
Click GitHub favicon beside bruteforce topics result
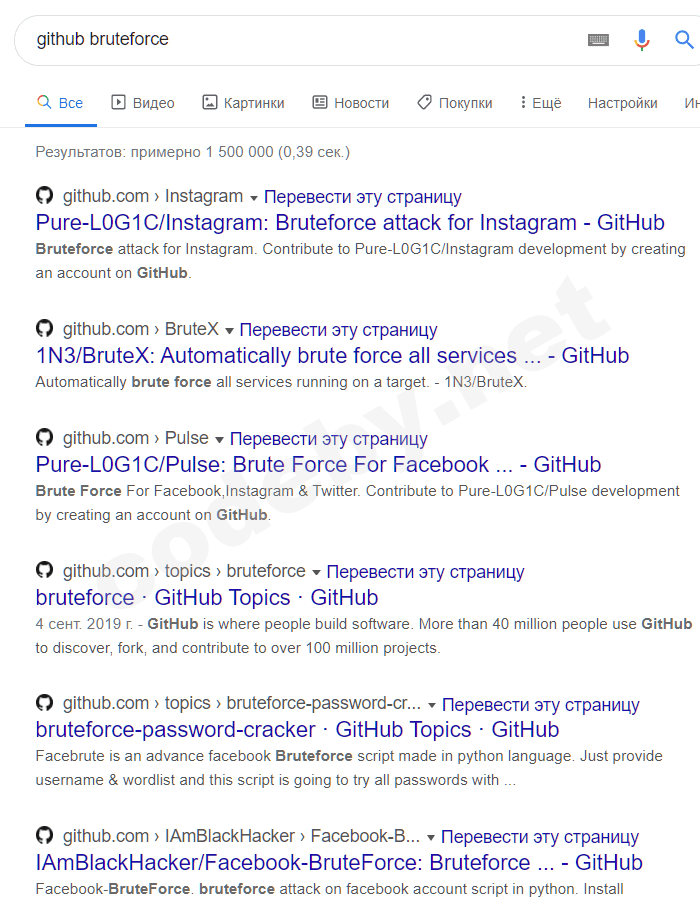click(x=44, y=571)
